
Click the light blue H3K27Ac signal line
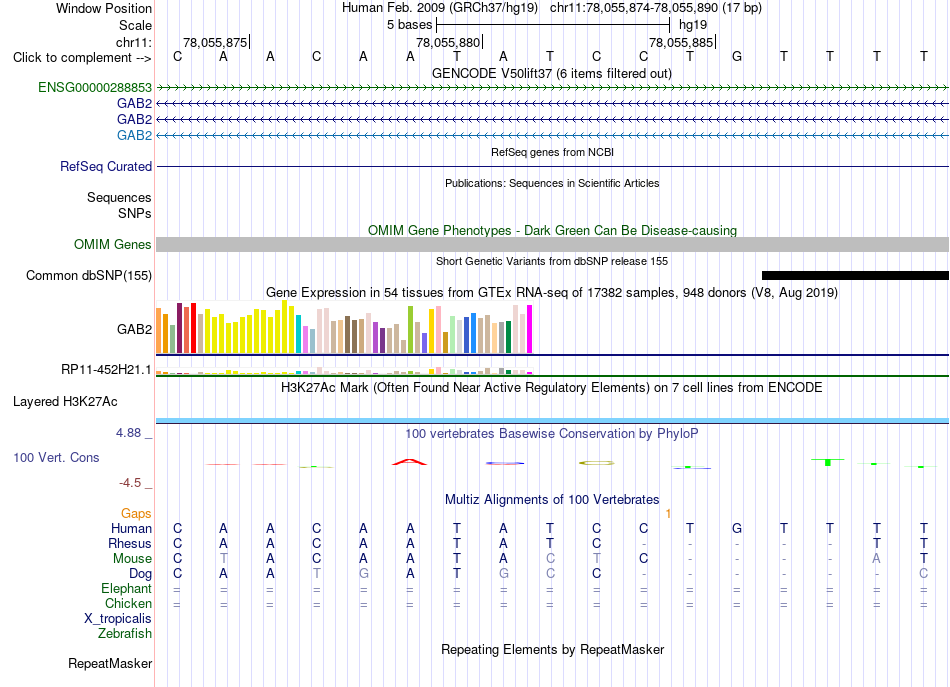552,420
